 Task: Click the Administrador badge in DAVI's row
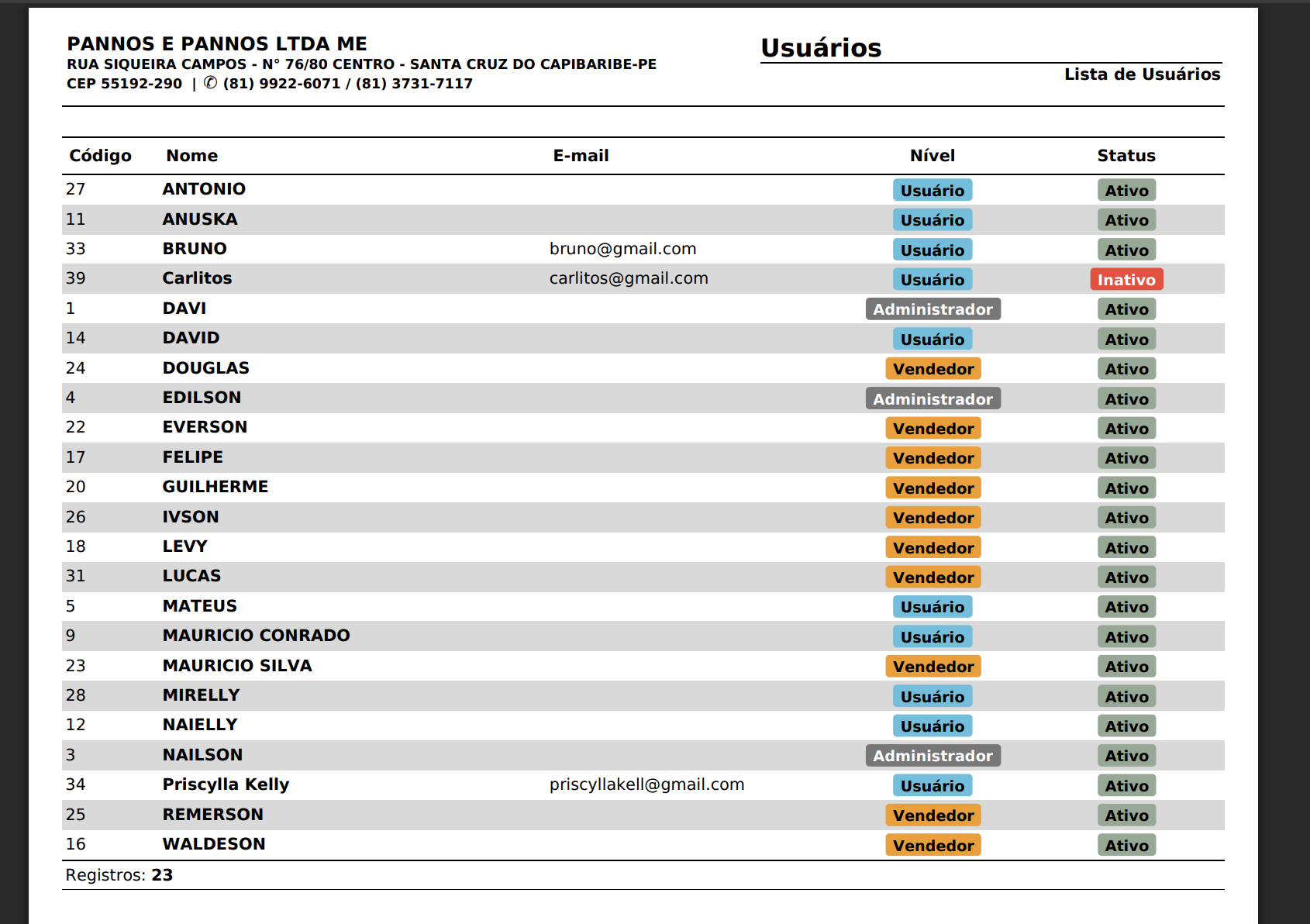pyautogui.click(x=933, y=309)
